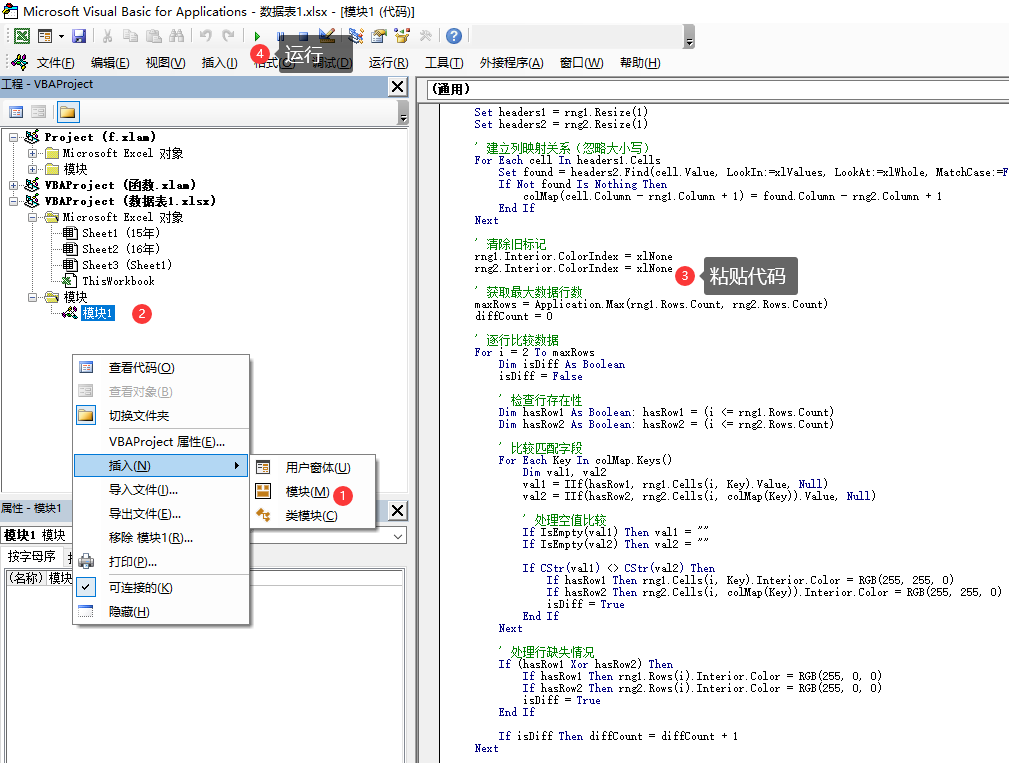The image size is (1009, 763).
Task: Click the Paste toolbar icon
Action: pyautogui.click(x=153, y=36)
